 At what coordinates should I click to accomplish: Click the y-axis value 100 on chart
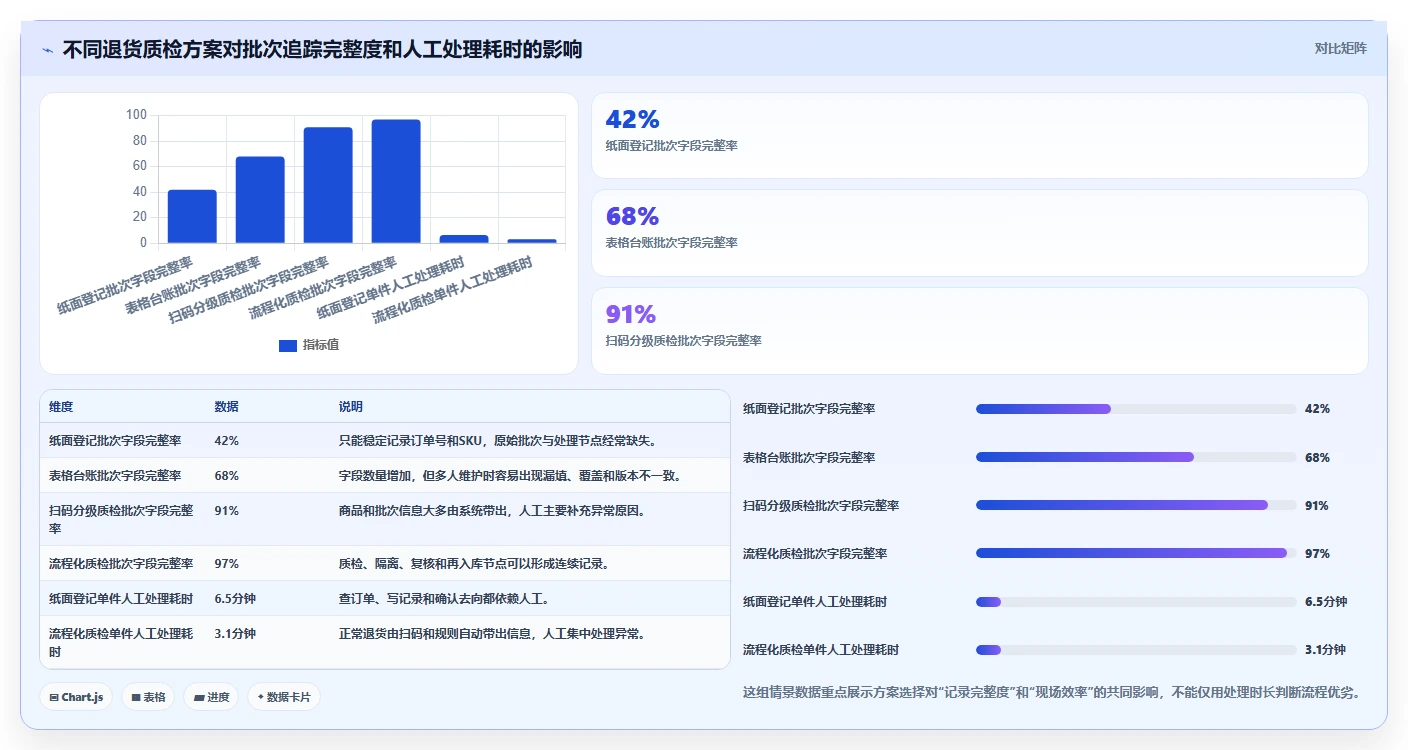coord(136,115)
